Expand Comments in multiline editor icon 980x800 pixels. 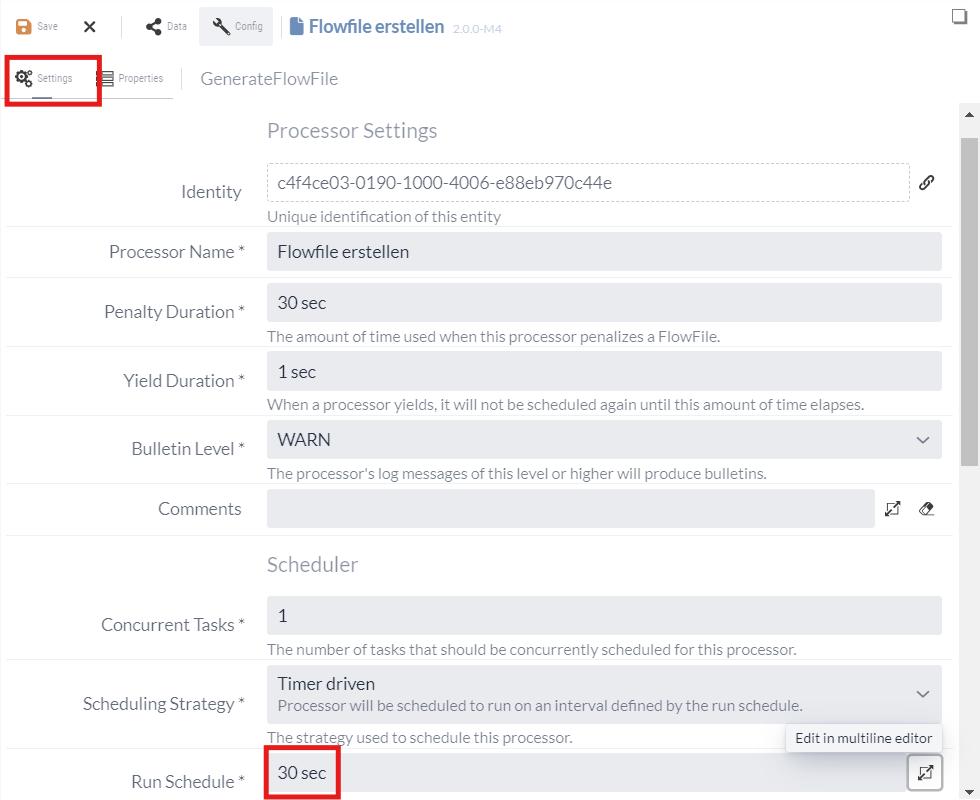pos(893,509)
